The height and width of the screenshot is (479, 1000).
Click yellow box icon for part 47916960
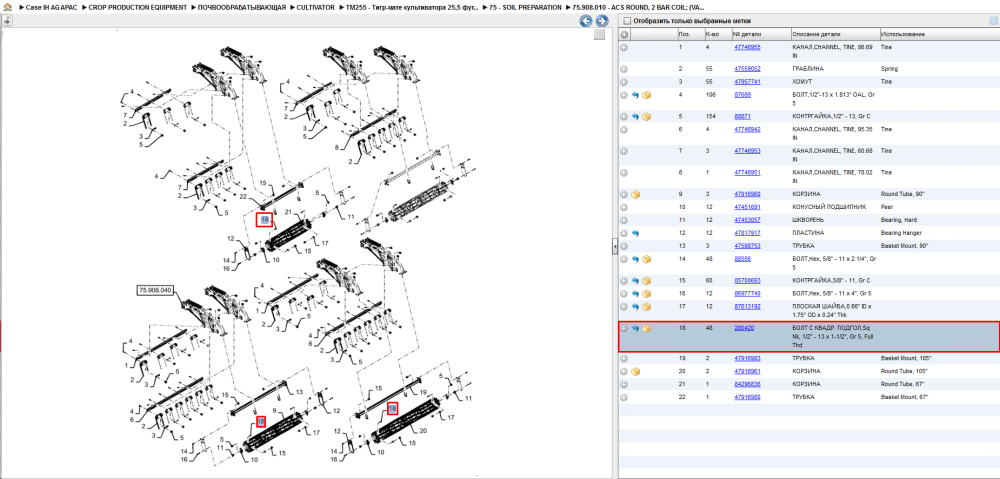[x=635, y=195]
